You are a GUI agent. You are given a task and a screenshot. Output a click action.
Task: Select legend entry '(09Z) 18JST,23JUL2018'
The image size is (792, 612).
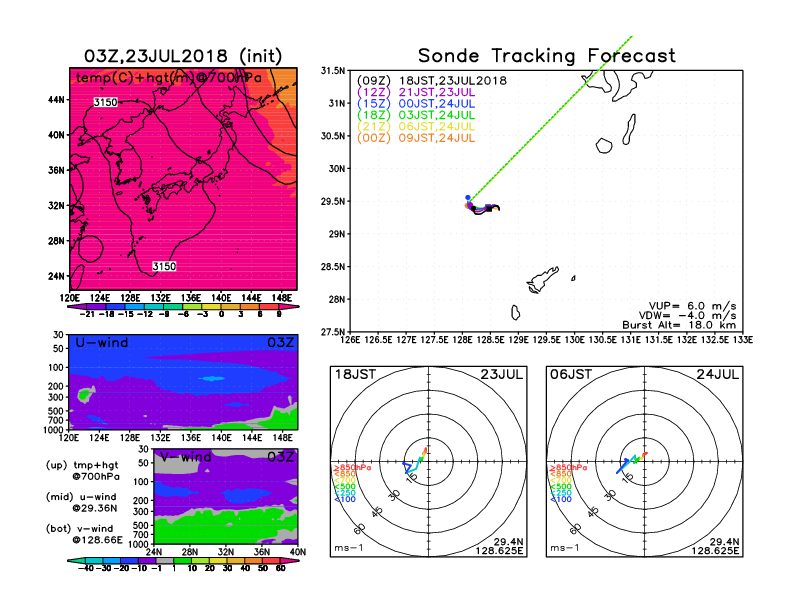tap(432, 81)
